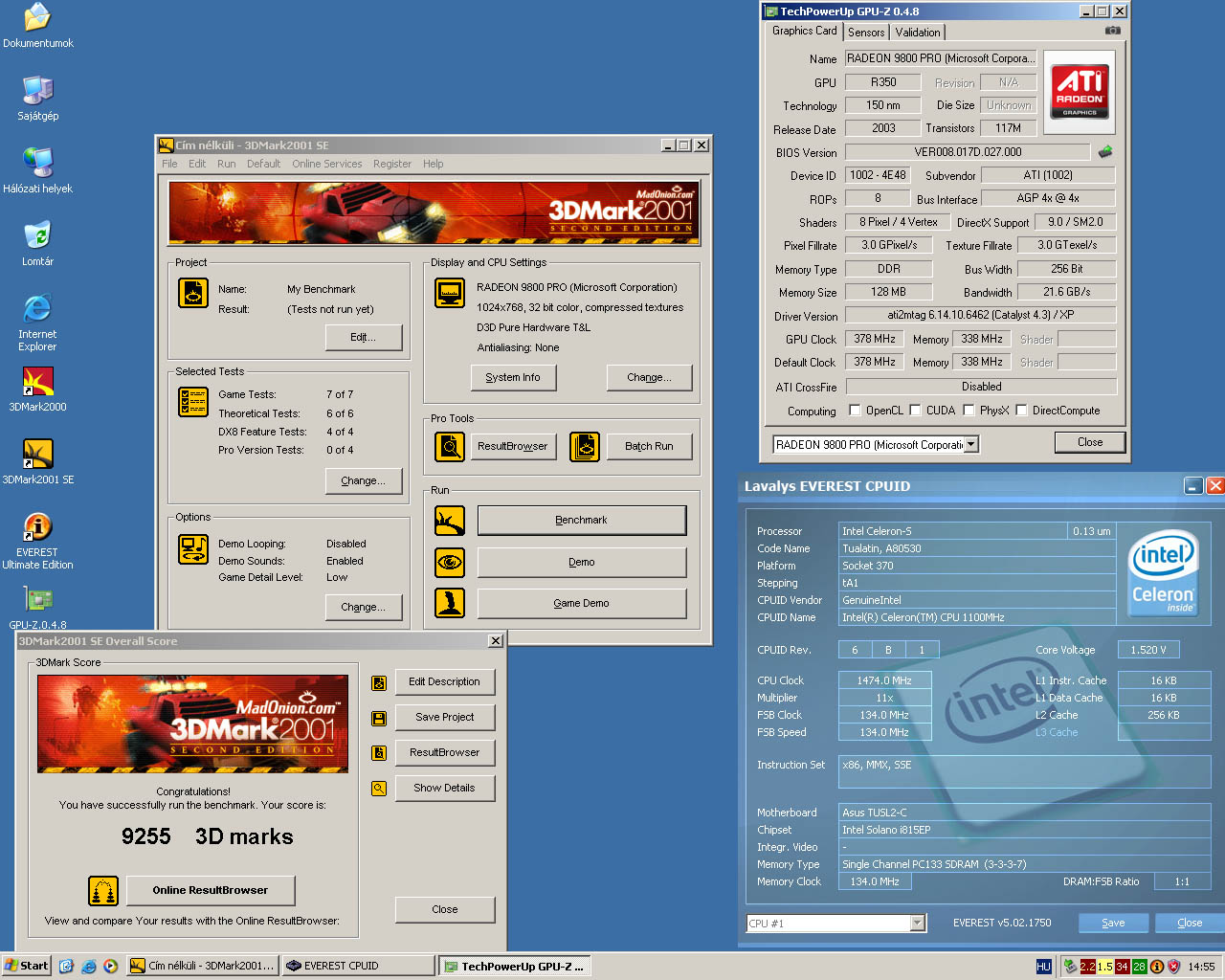Click Close in the GPU-Z window
Viewport: 1225px width, 980px height.
(x=1090, y=443)
